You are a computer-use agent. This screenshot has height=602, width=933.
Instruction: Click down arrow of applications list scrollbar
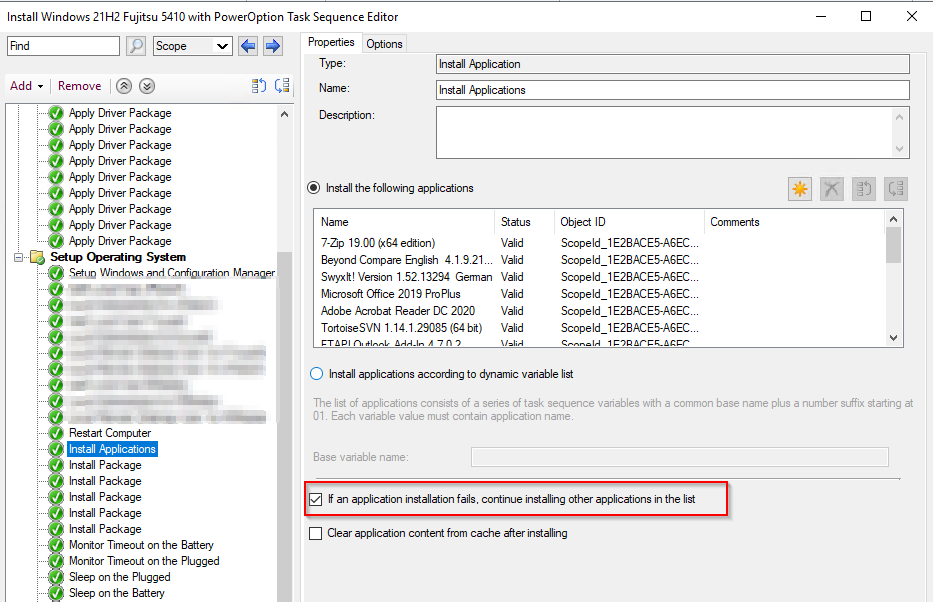[x=893, y=338]
